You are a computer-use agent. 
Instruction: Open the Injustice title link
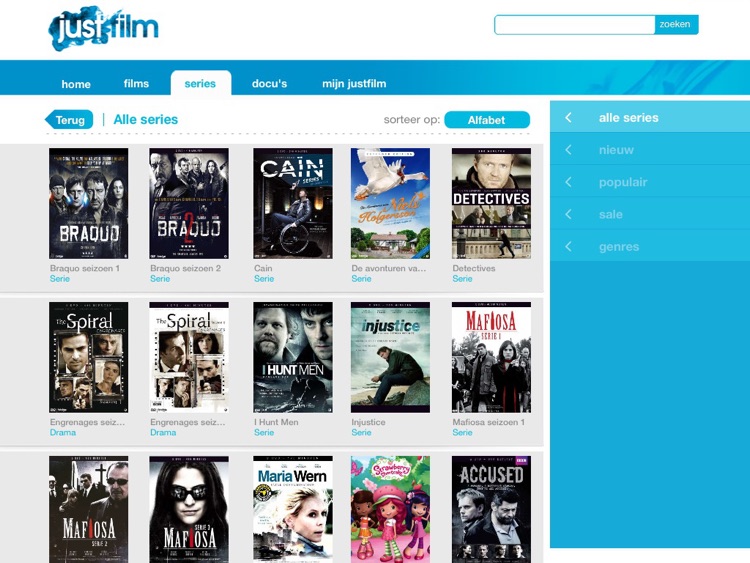pos(368,422)
